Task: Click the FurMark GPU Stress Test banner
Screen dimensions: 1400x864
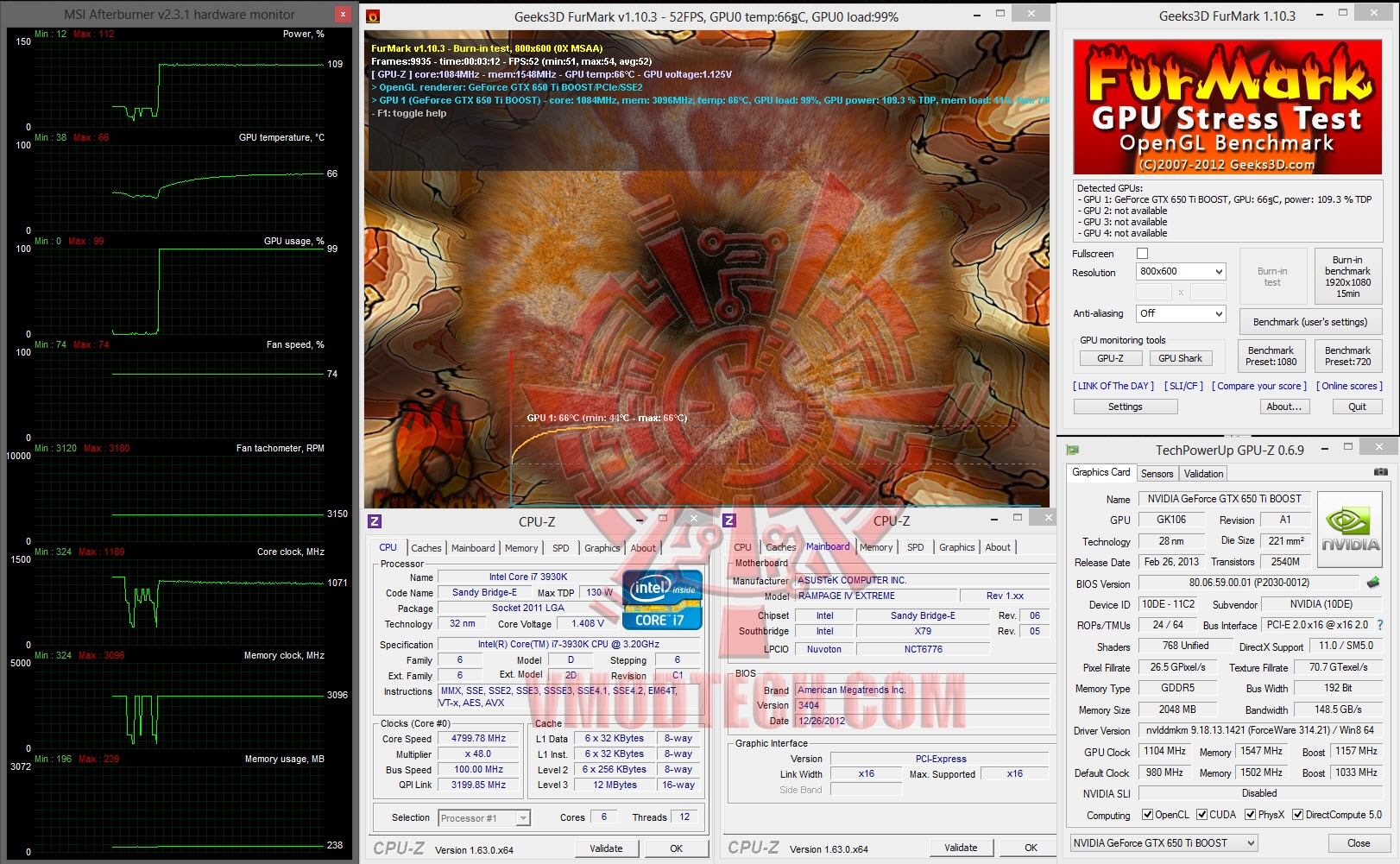Action: coord(1227,107)
